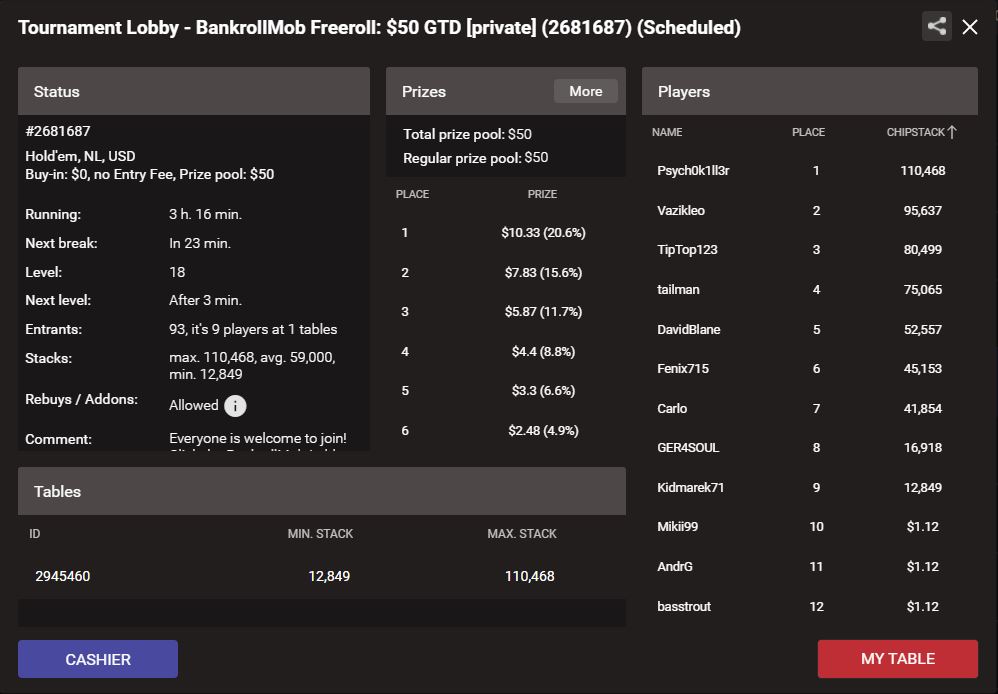Sort tables by MAX. STACK header
998x694 pixels.
522,534
